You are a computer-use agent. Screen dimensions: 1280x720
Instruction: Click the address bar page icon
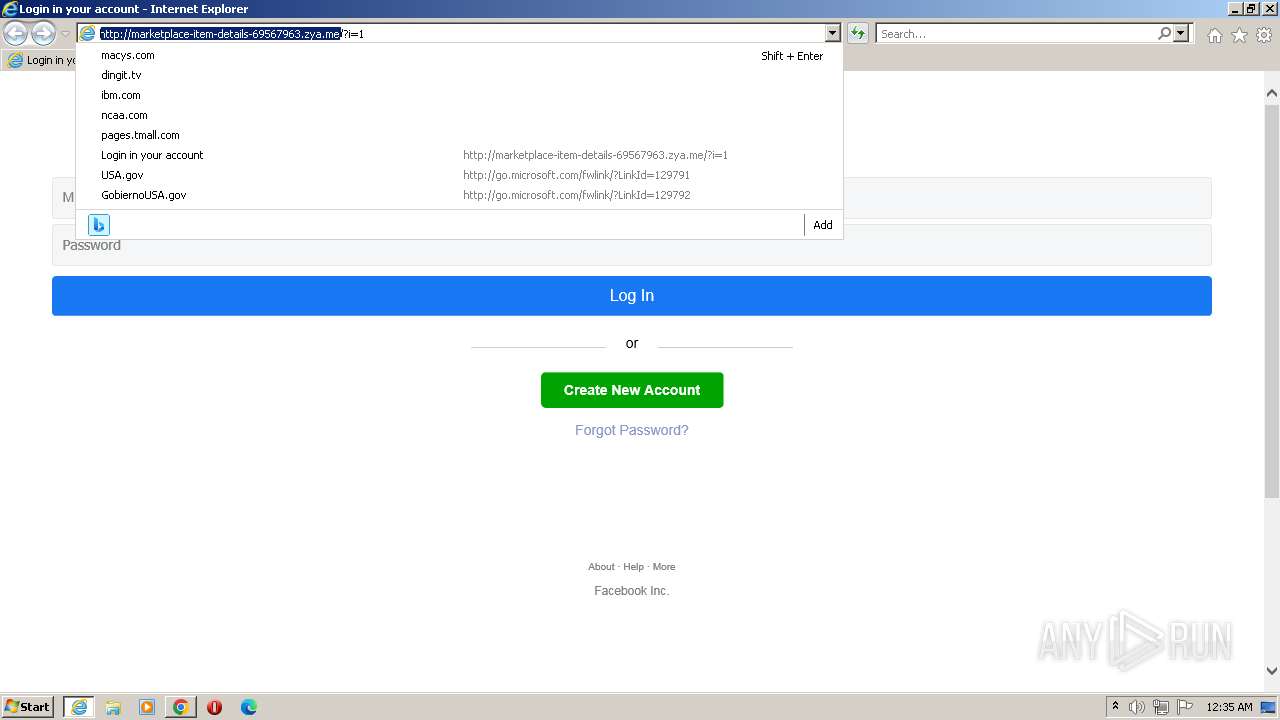(88, 33)
